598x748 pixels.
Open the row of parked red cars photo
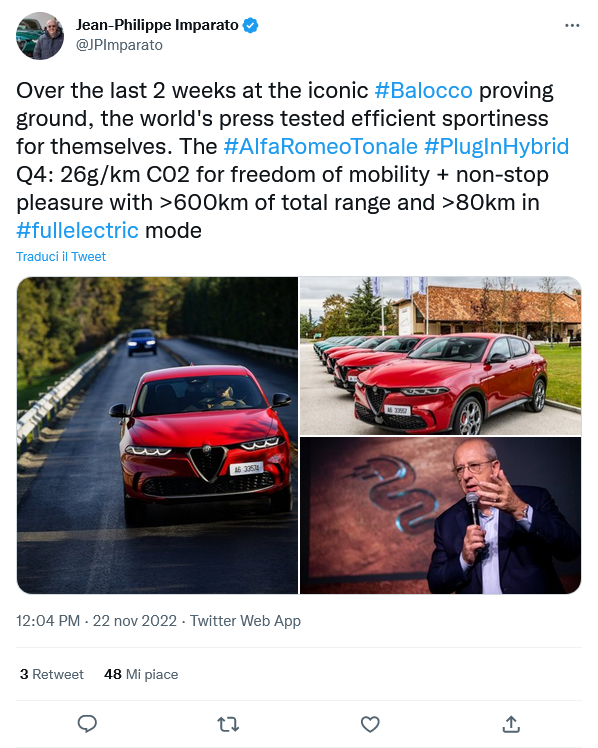(x=441, y=356)
